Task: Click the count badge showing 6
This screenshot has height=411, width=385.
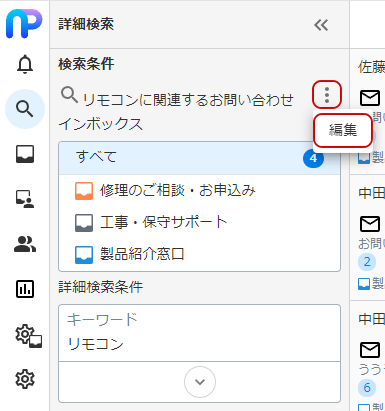Action: click(367, 388)
